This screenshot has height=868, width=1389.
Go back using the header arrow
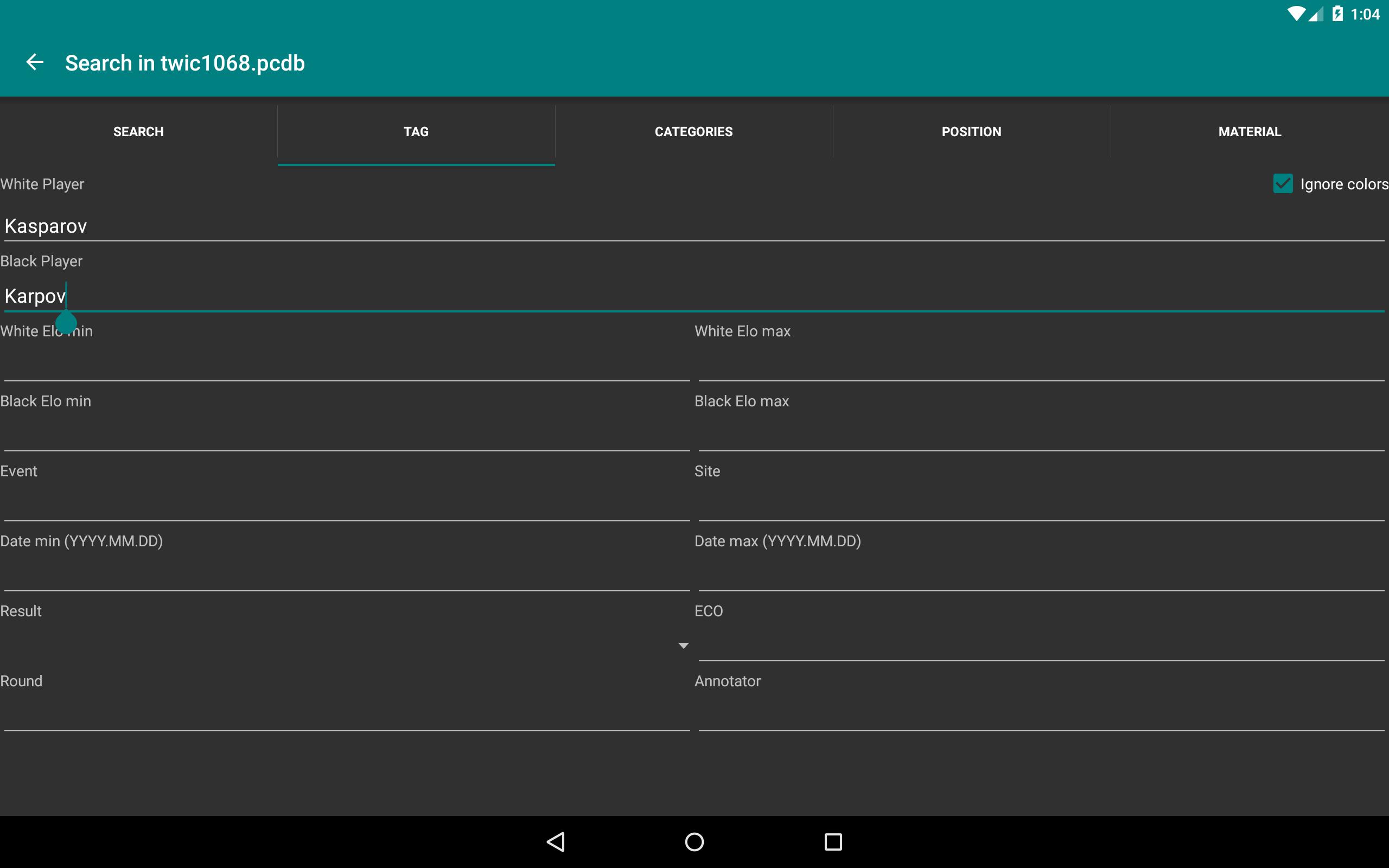pos(35,62)
